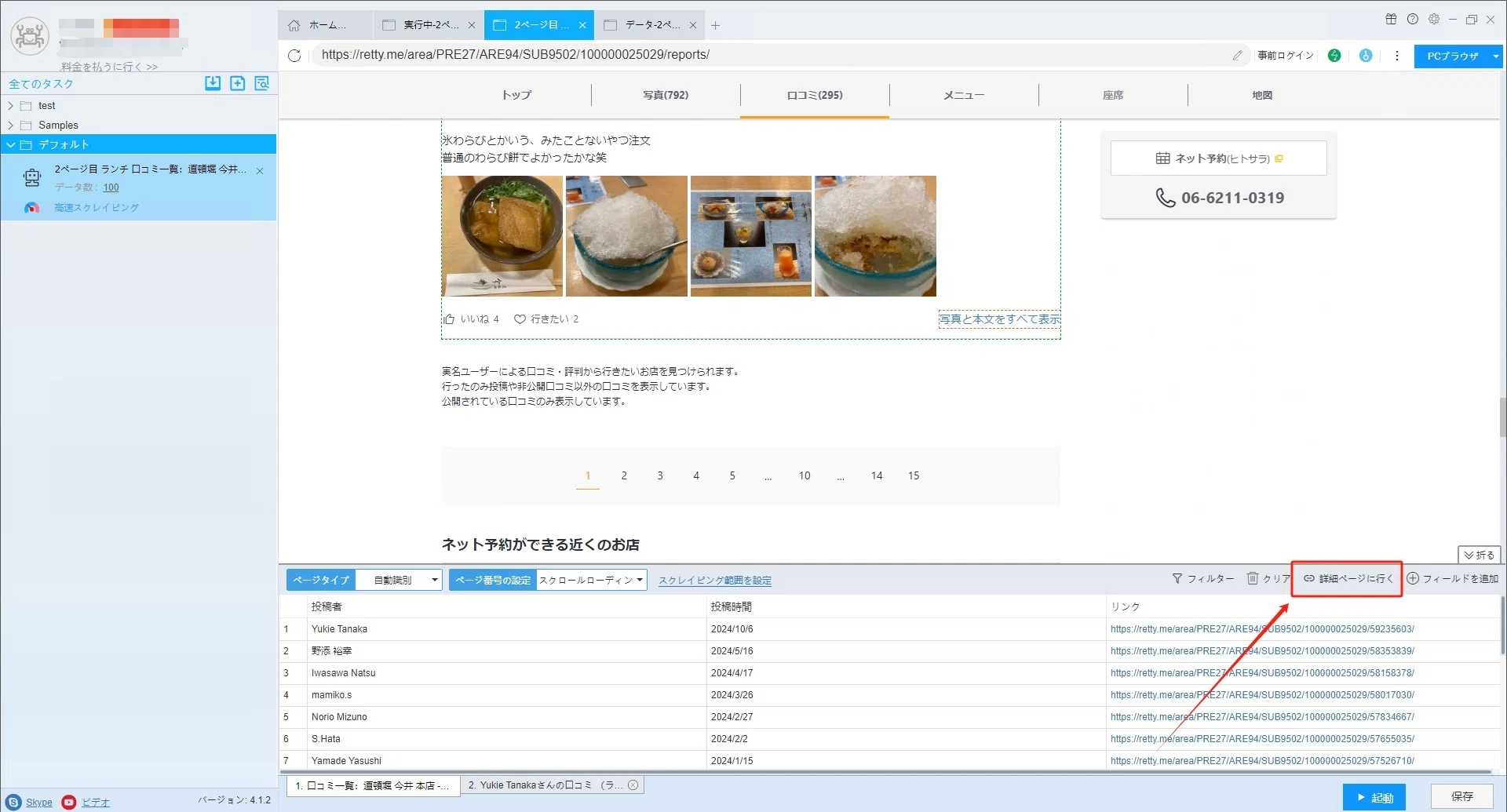
Task: Click the robot icon of the task
Action: [32, 178]
